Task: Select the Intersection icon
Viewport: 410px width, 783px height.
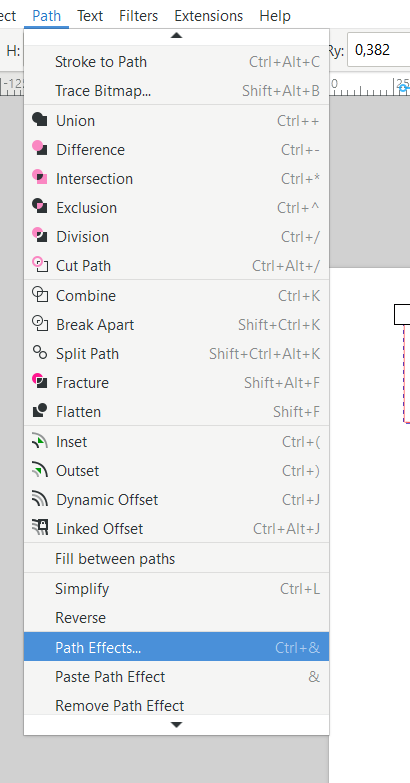Action: [x=39, y=178]
